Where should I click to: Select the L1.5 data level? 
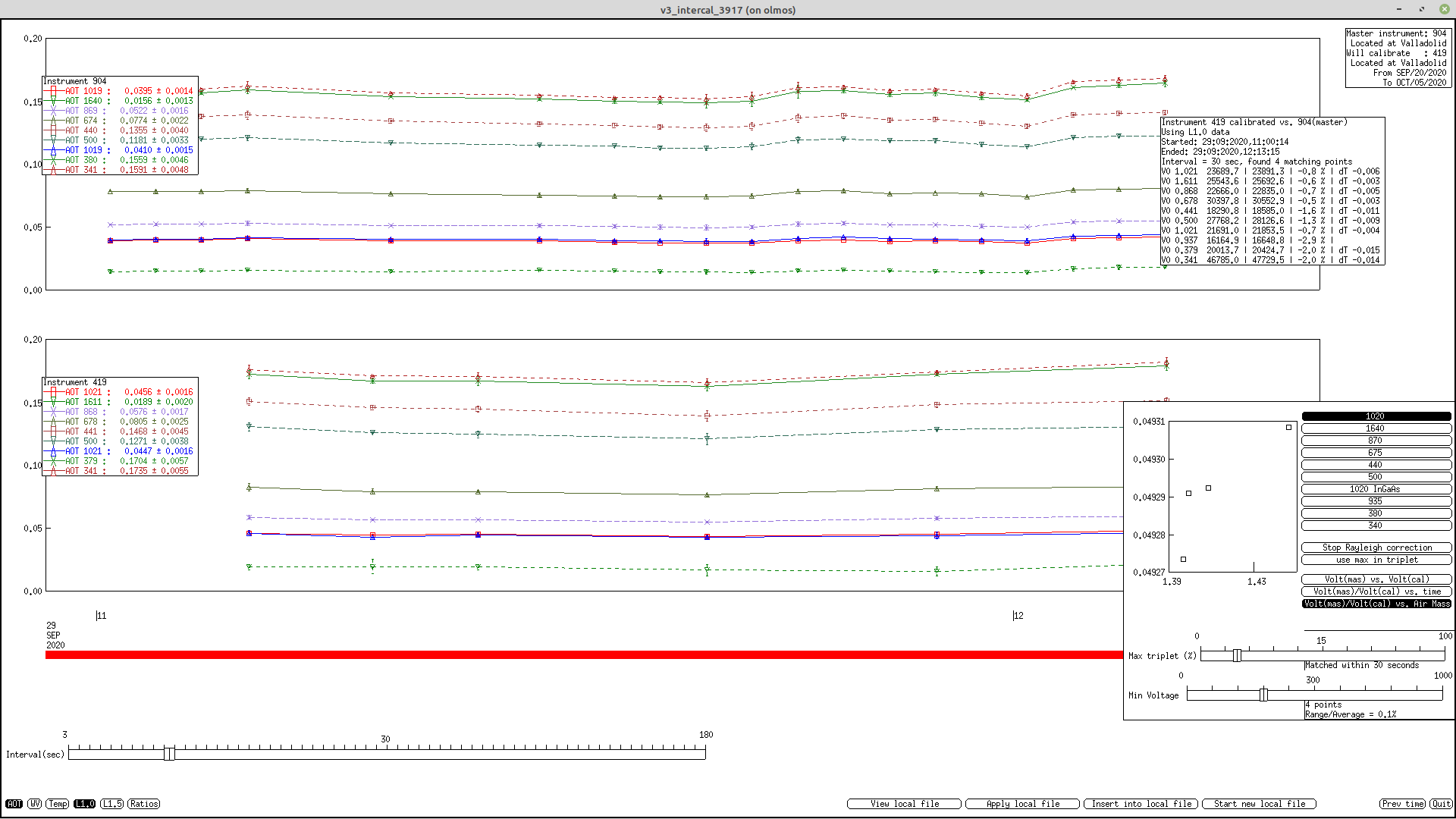(x=112, y=804)
